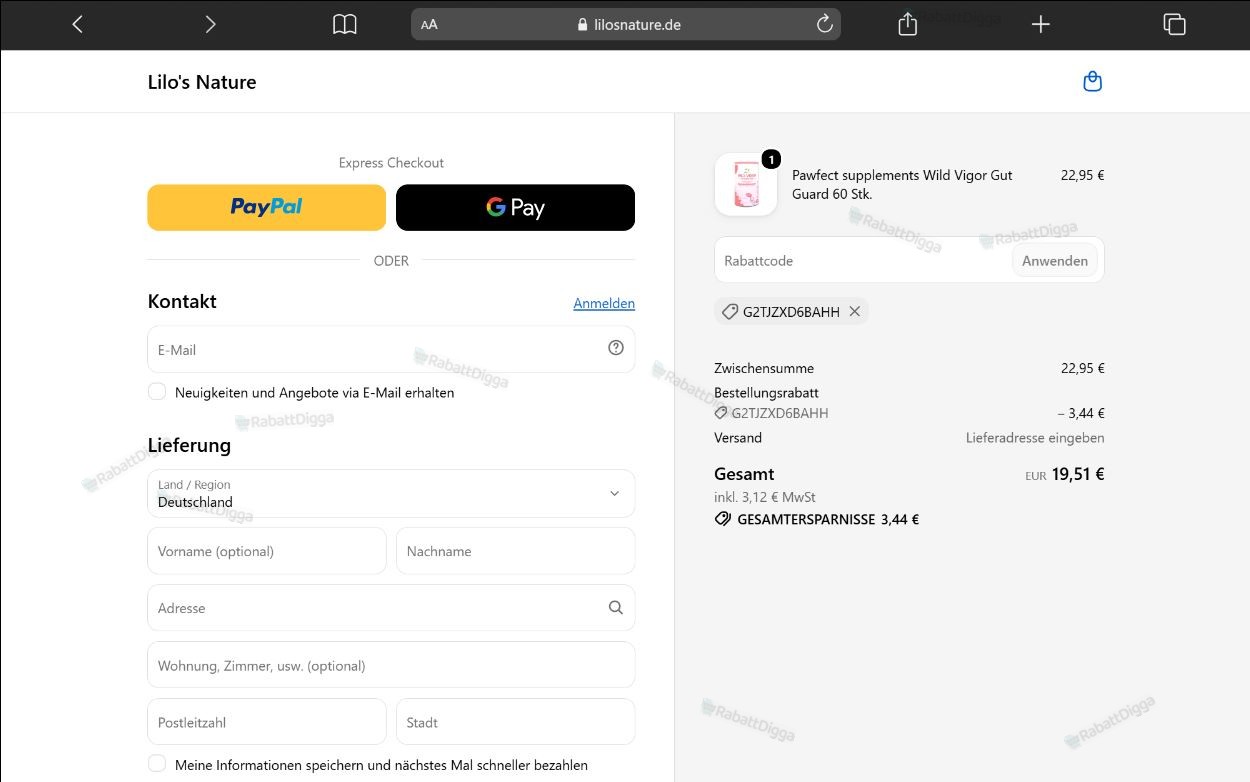
Task: Click the Lieferadresse eingeben shipping text
Action: pos(1035,437)
